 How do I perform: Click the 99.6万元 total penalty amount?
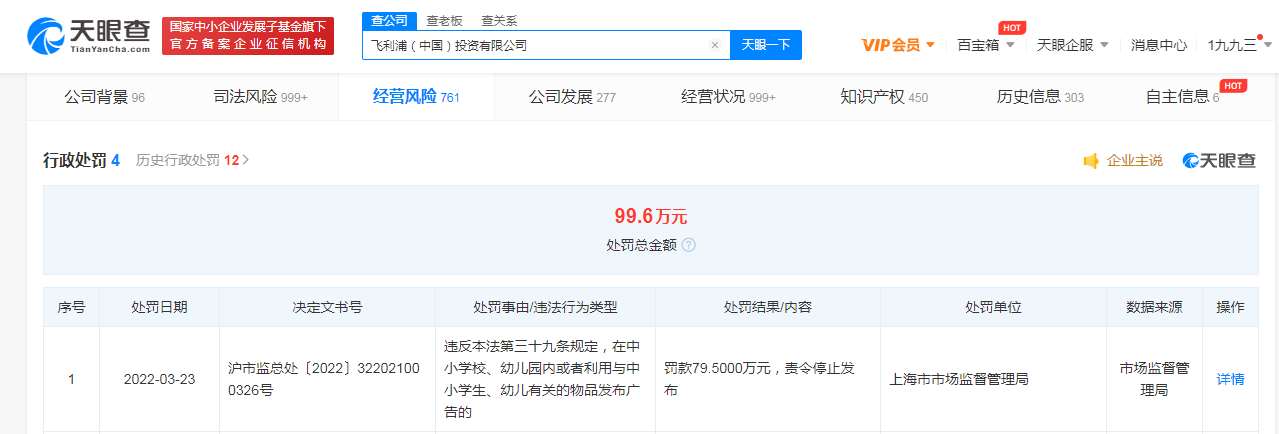point(651,216)
